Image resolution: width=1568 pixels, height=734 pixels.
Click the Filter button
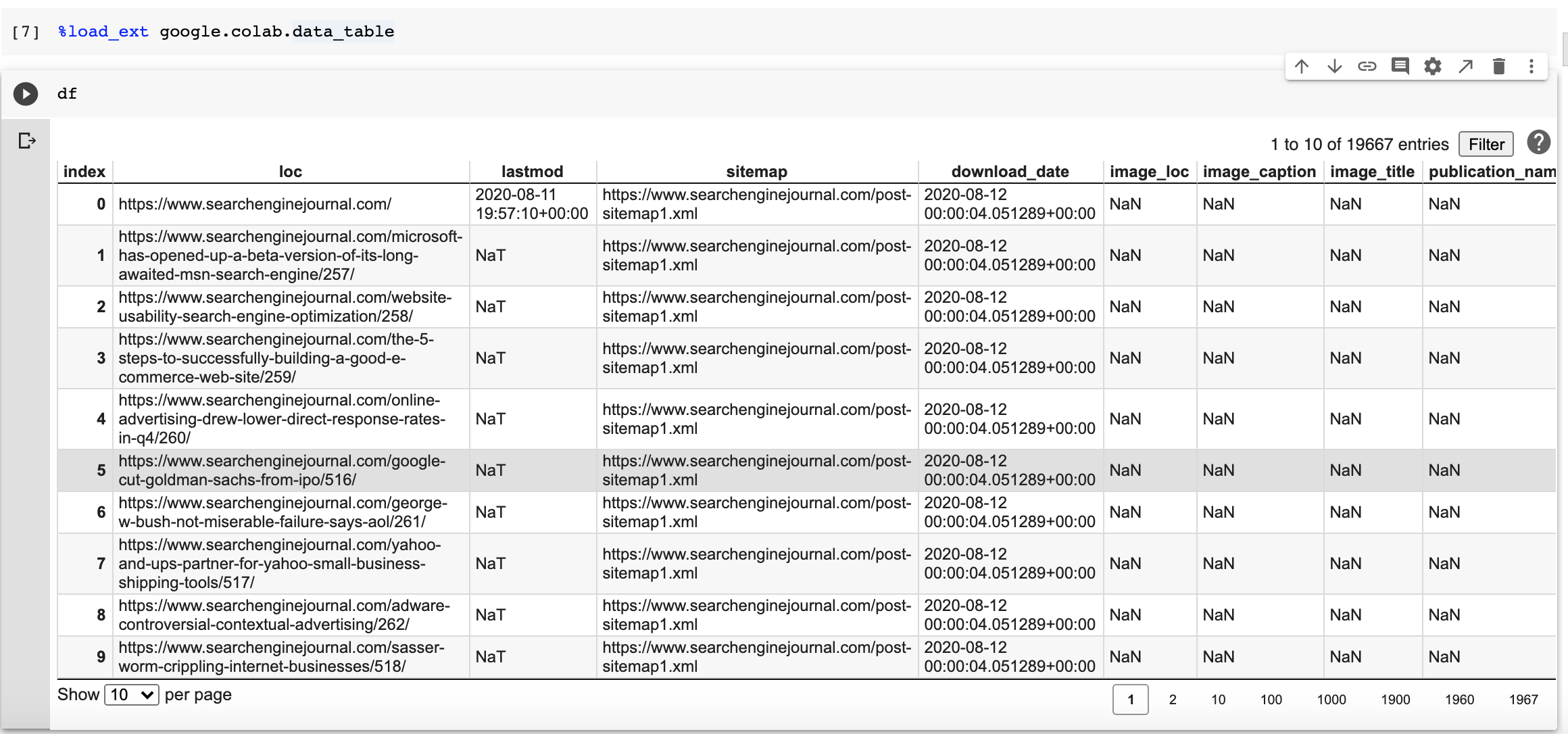(1486, 144)
